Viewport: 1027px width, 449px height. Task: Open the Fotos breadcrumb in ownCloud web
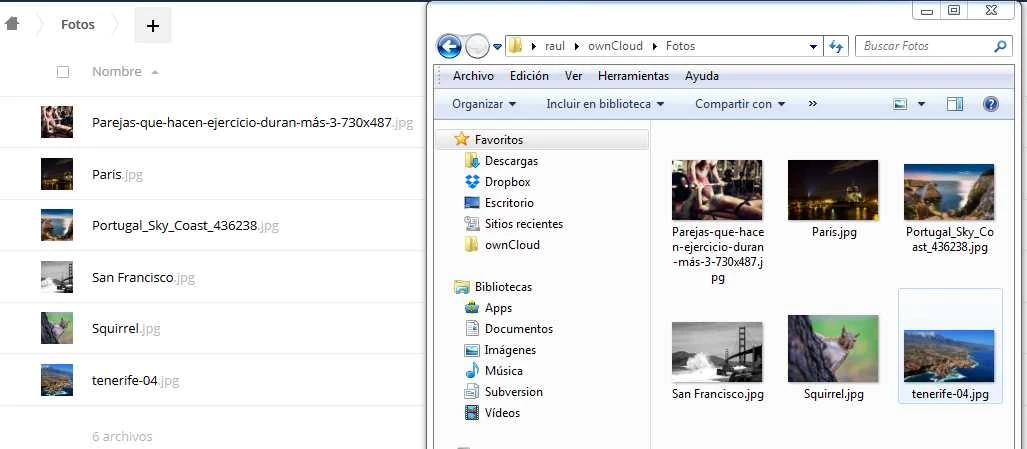click(78, 25)
